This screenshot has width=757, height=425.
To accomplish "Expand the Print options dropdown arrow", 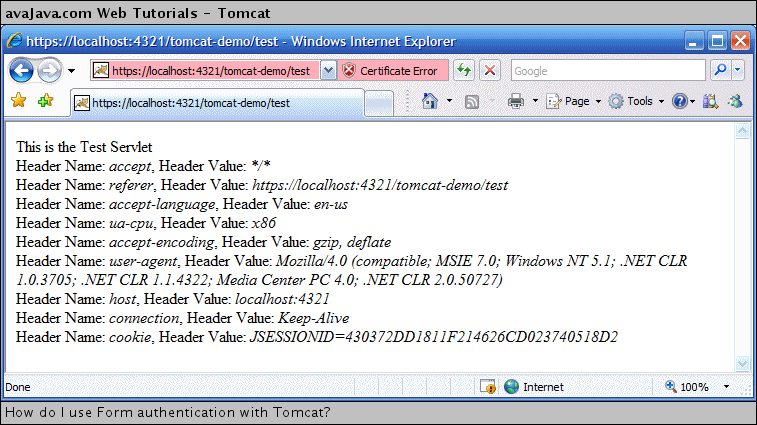I will point(535,101).
